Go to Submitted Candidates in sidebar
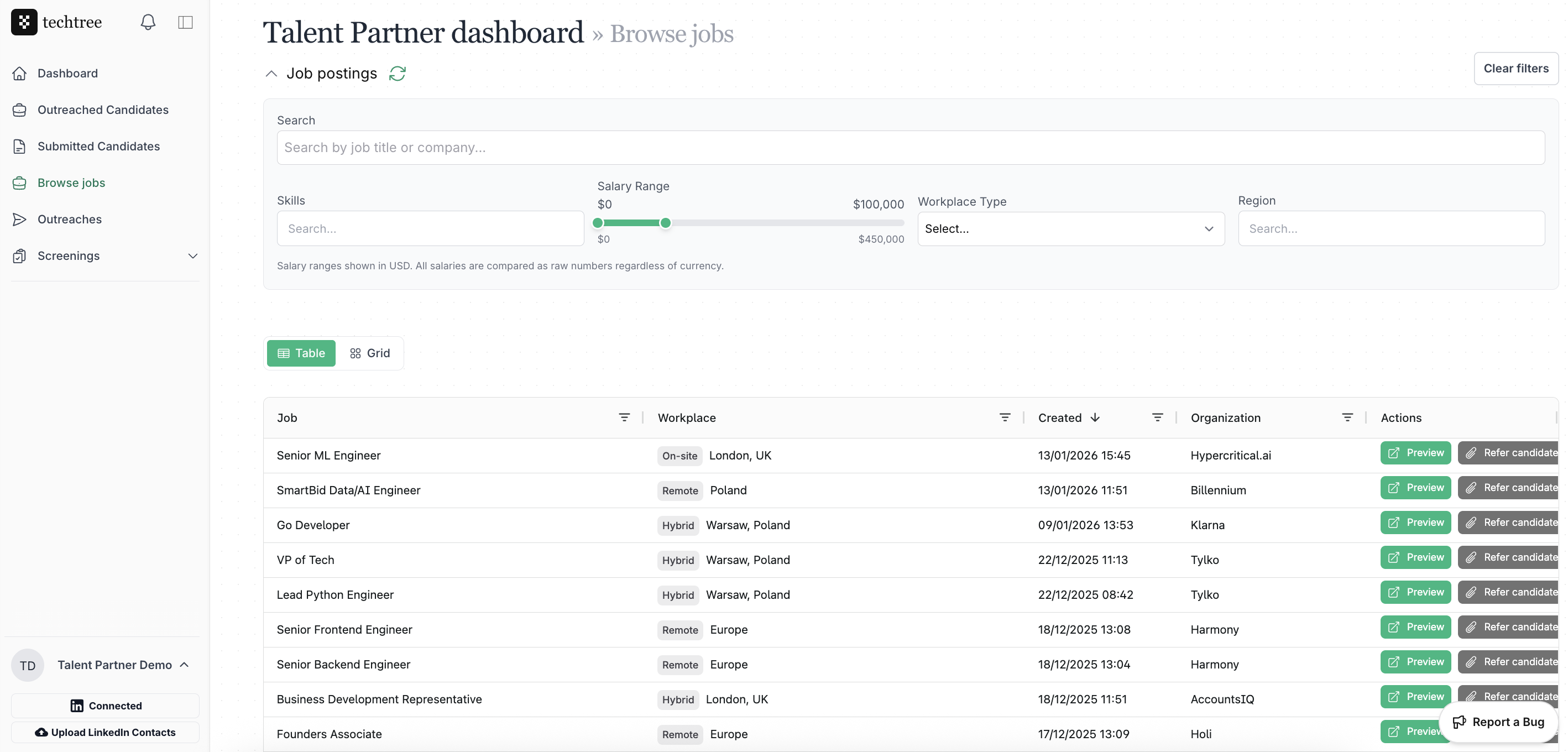This screenshot has height=752, width=1568. [x=98, y=146]
